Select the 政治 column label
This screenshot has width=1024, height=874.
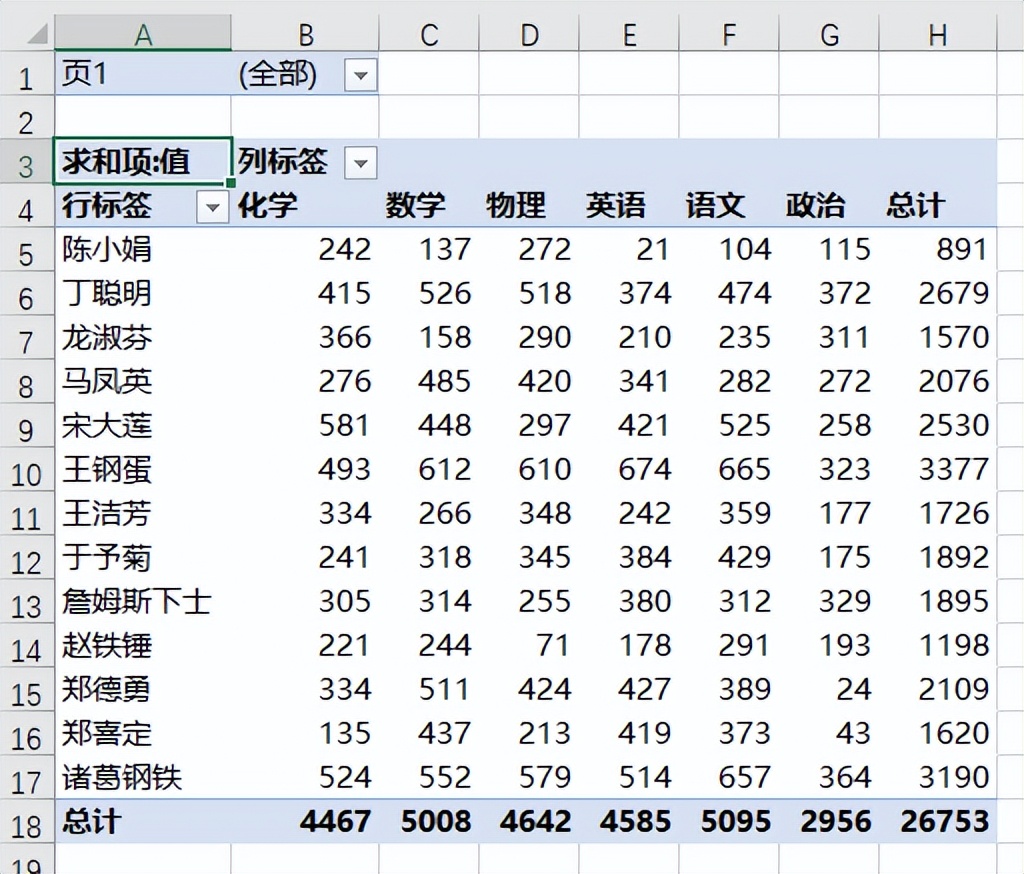pos(815,206)
